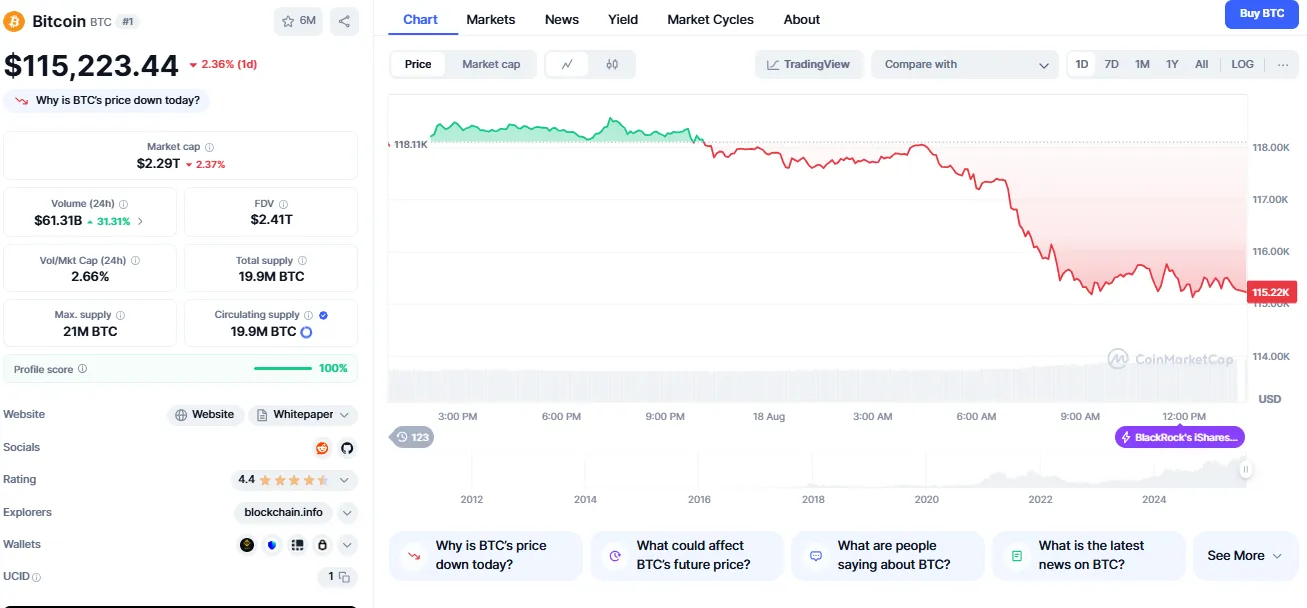Select the line chart view icon

click(x=568, y=64)
